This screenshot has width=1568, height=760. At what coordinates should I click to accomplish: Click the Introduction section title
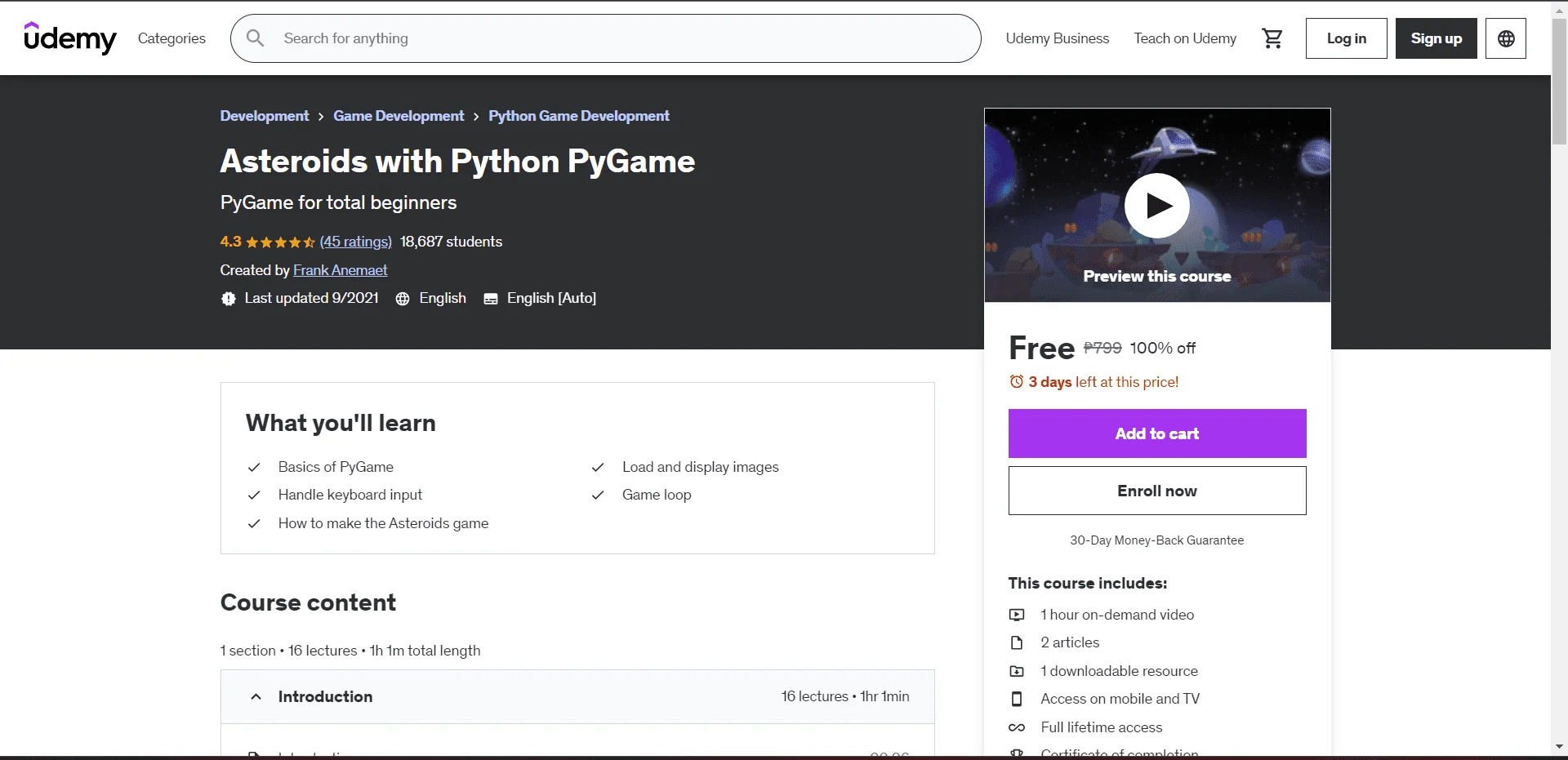click(325, 696)
